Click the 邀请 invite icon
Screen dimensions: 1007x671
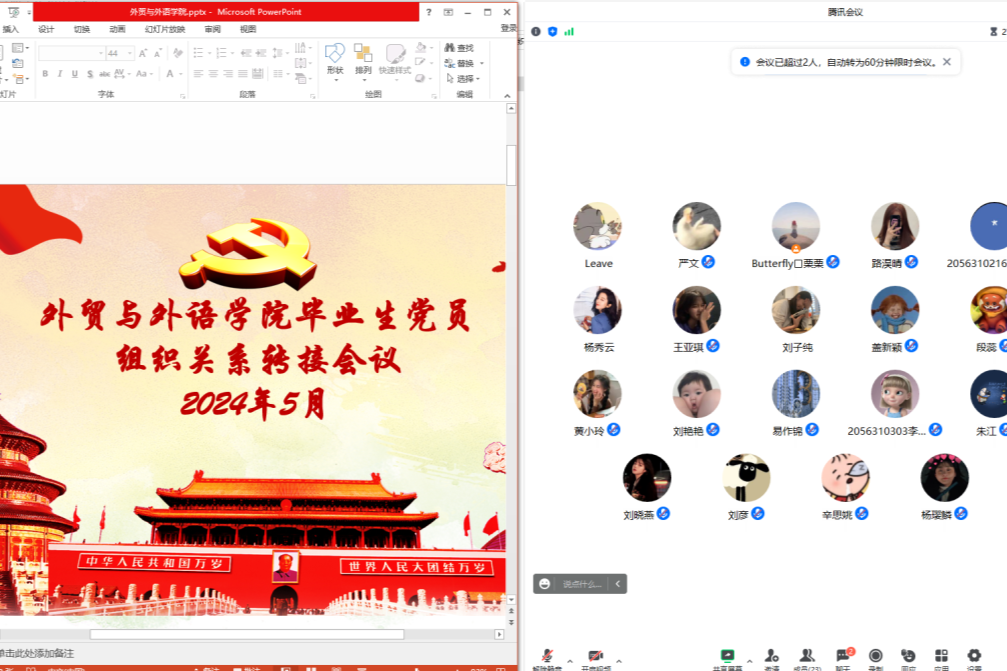pyautogui.click(x=772, y=656)
